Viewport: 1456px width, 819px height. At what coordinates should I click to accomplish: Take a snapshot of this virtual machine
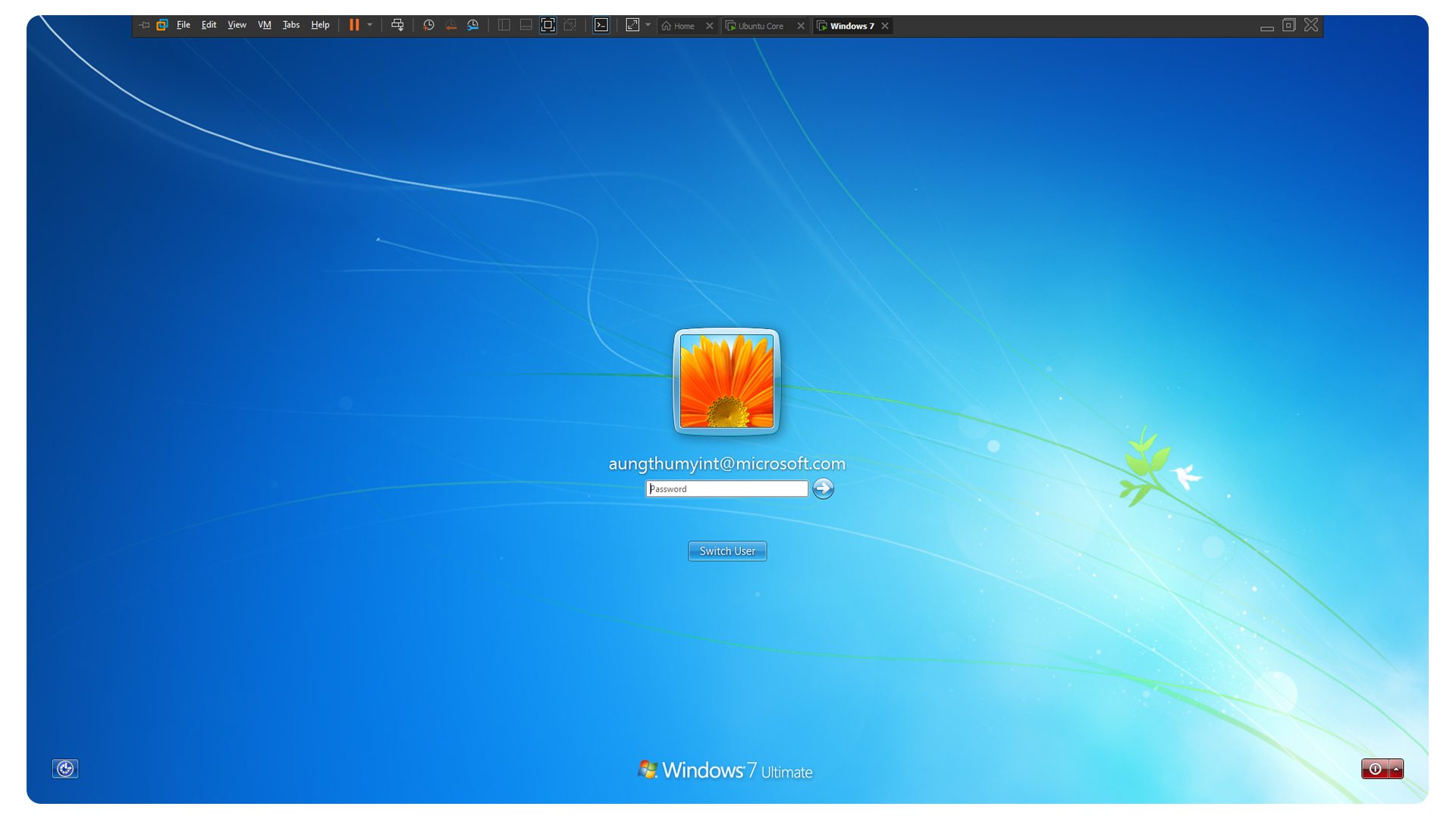428,25
